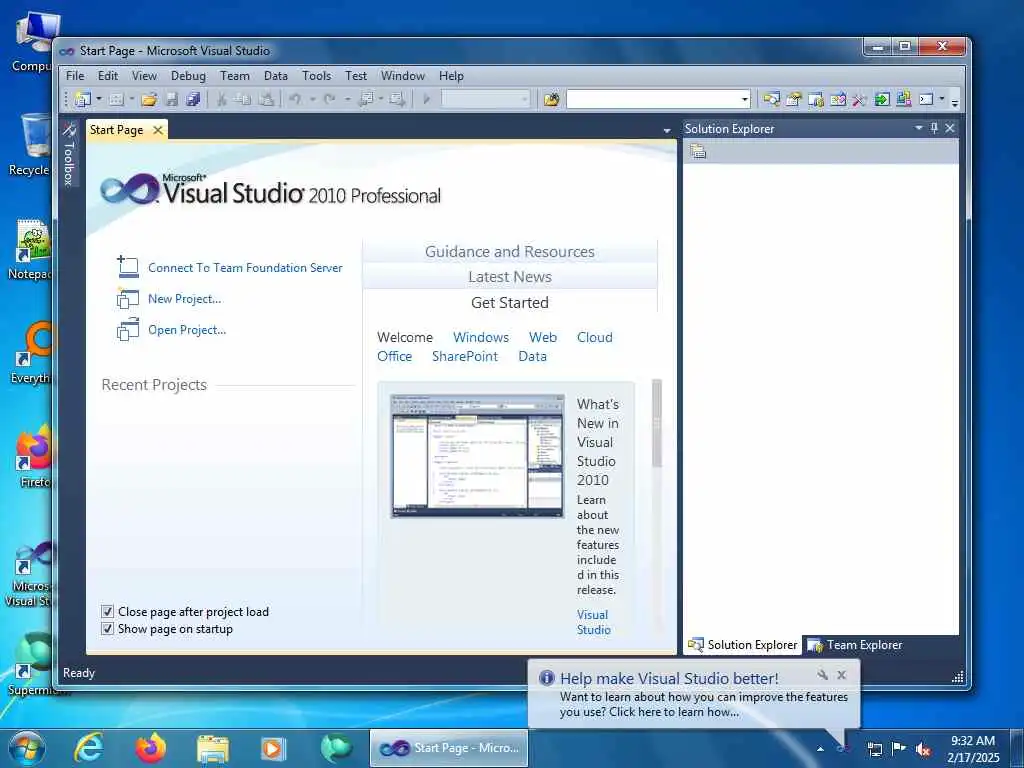Screen dimensions: 1024x768
Task: Click the New Project toolbar icon
Action: 82,99
